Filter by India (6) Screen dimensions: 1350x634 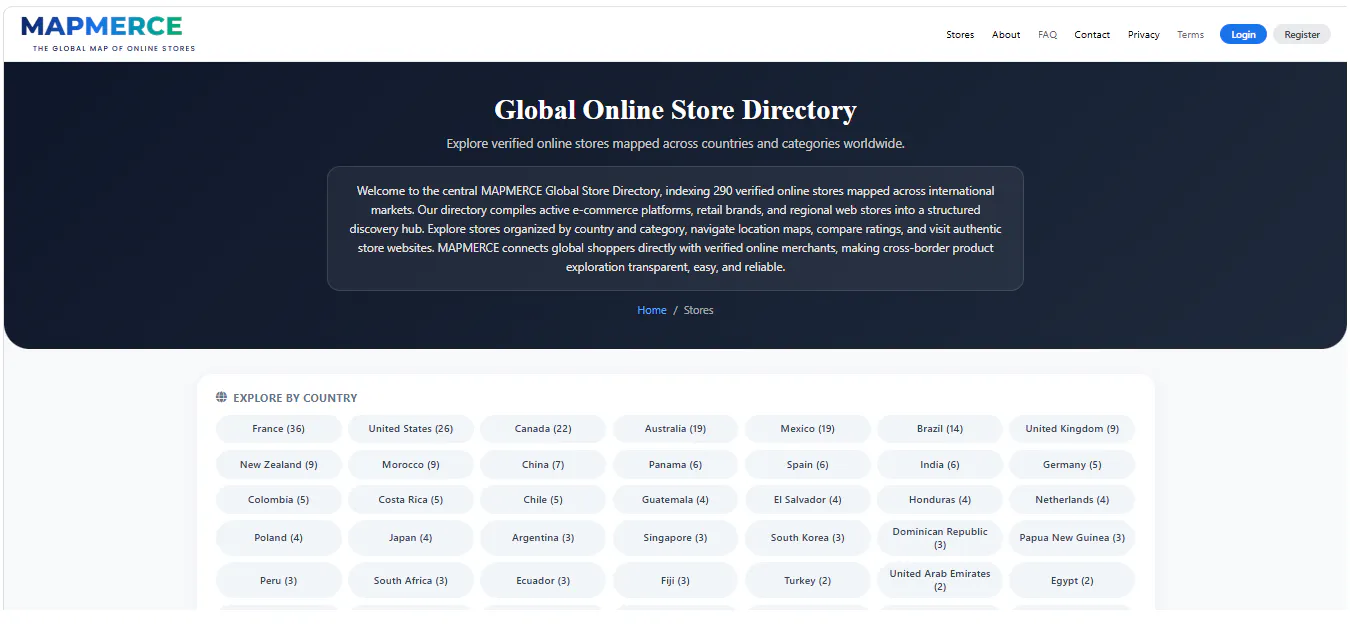tap(940, 464)
